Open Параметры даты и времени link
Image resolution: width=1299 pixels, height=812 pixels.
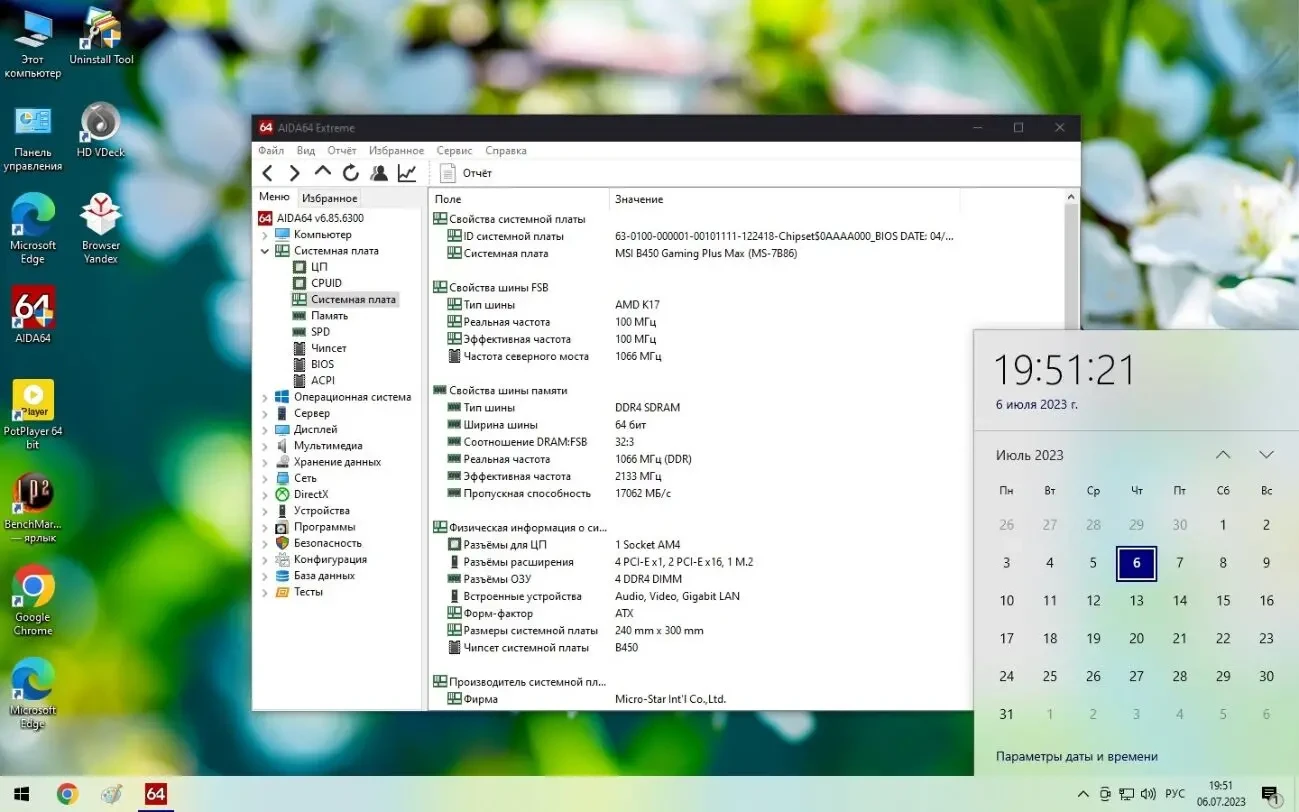click(x=1076, y=756)
